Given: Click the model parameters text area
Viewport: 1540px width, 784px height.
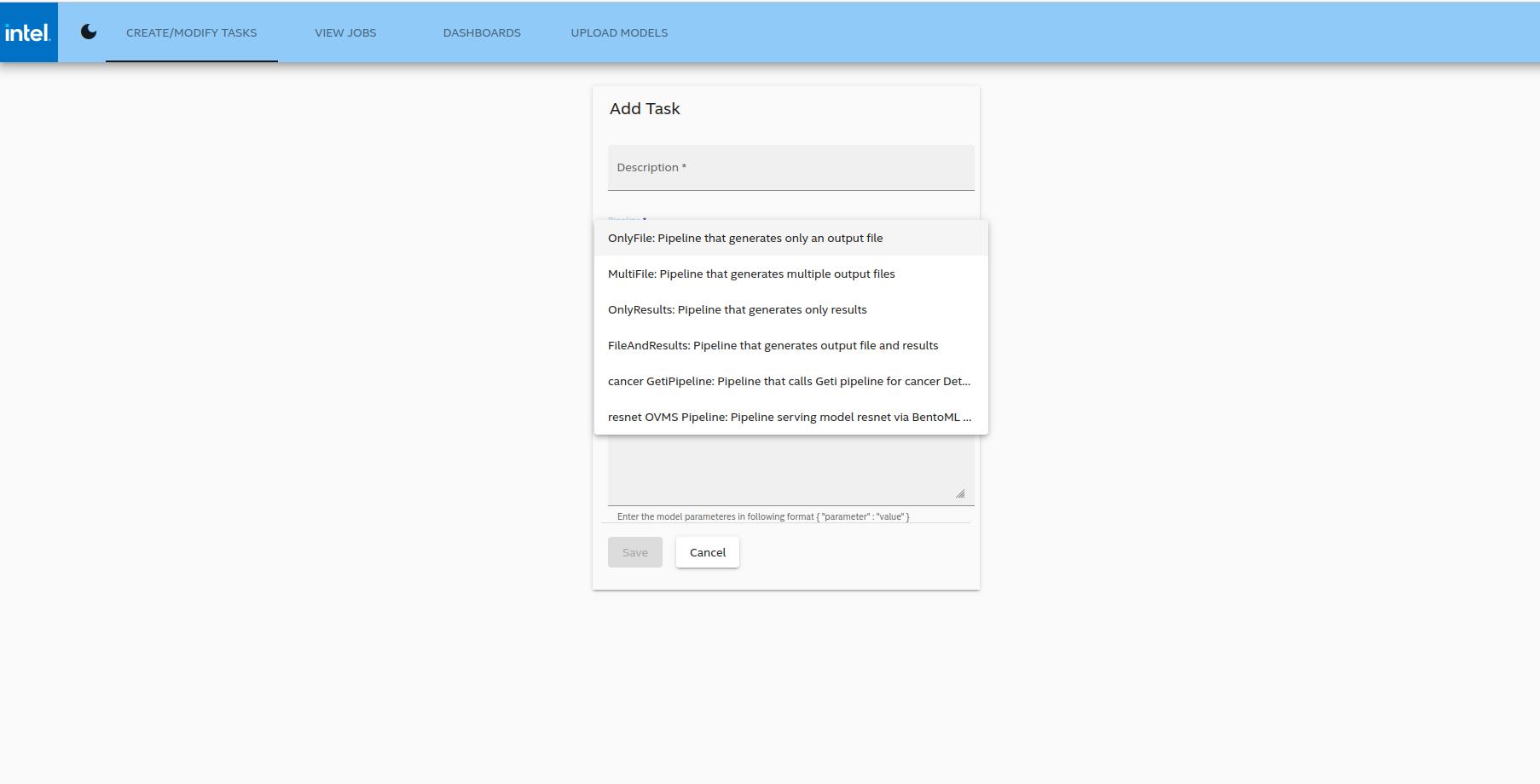Looking at the screenshot, I should pos(791,470).
